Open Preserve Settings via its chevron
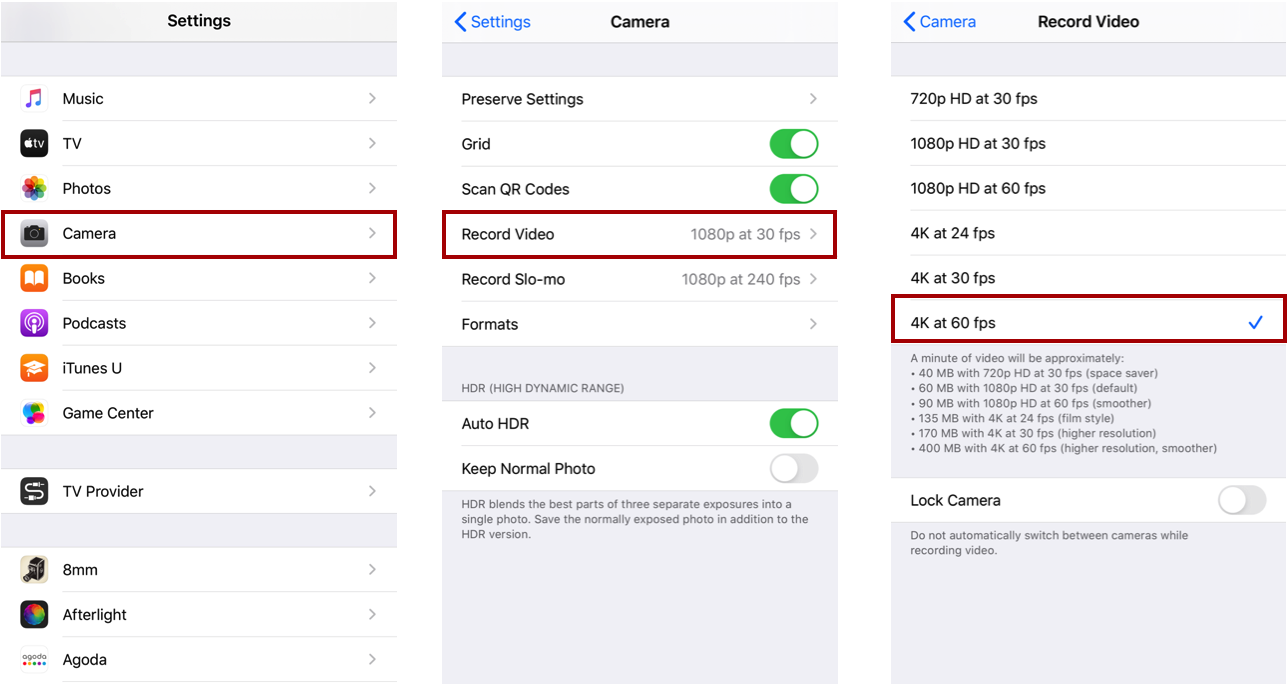Viewport: 1288px width, 686px height. pyautogui.click(x=813, y=99)
